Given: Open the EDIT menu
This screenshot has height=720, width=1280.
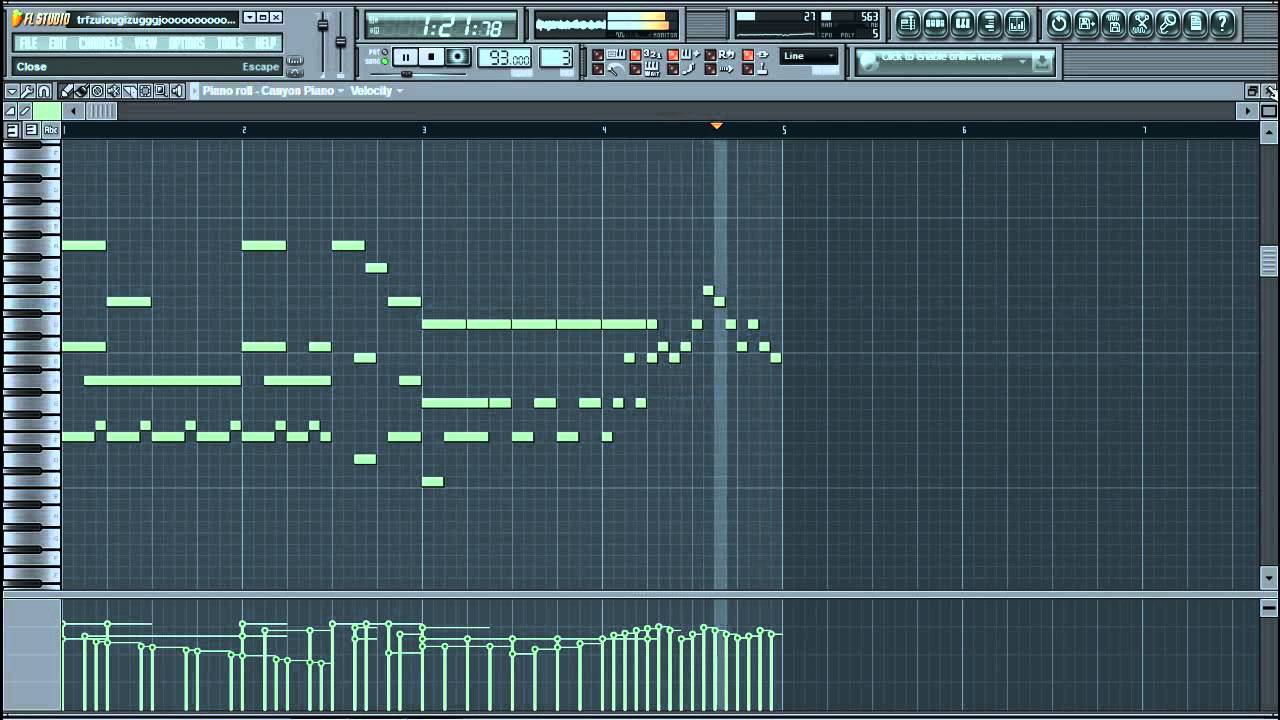Looking at the screenshot, I should [57, 43].
